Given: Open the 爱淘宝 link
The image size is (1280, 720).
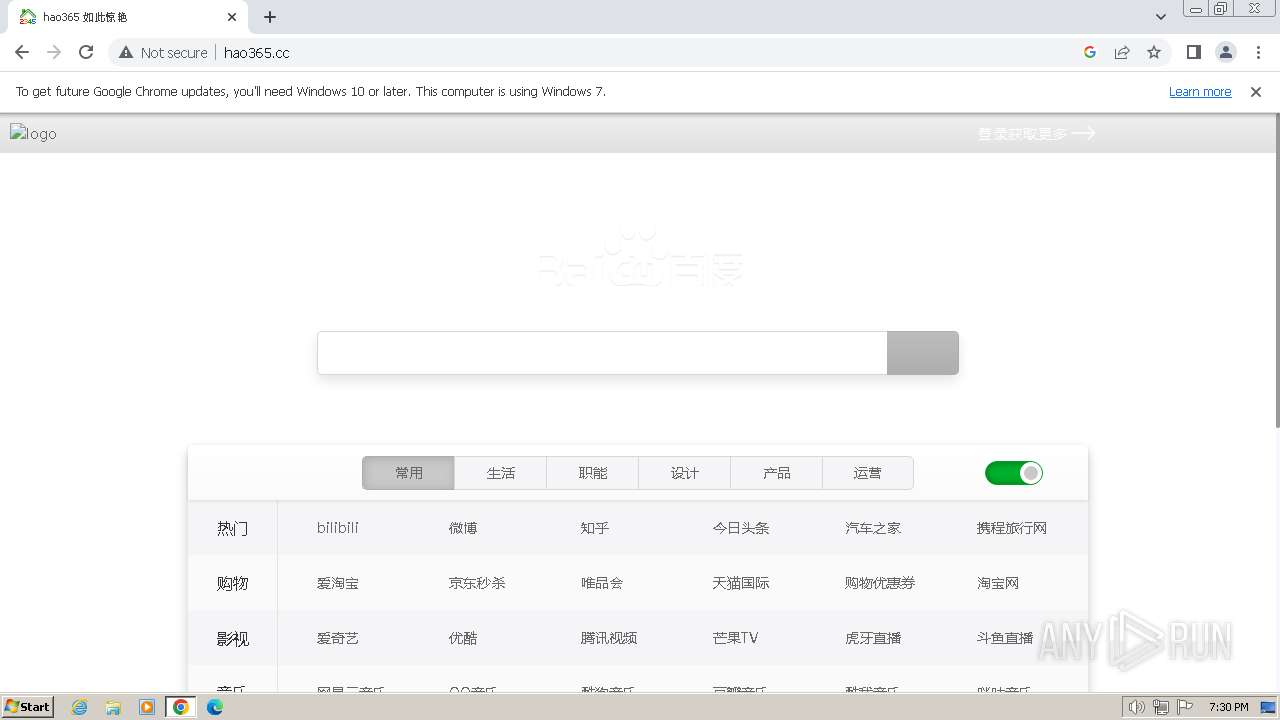Looking at the screenshot, I should tap(338, 583).
